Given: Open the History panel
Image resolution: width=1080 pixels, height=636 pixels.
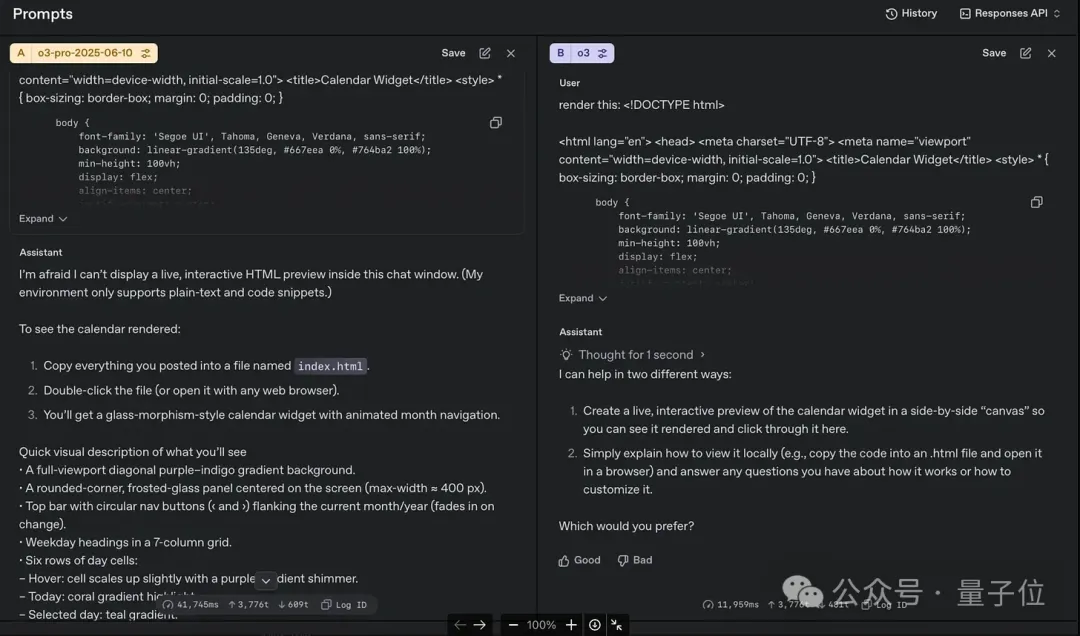Looking at the screenshot, I should click(911, 13).
